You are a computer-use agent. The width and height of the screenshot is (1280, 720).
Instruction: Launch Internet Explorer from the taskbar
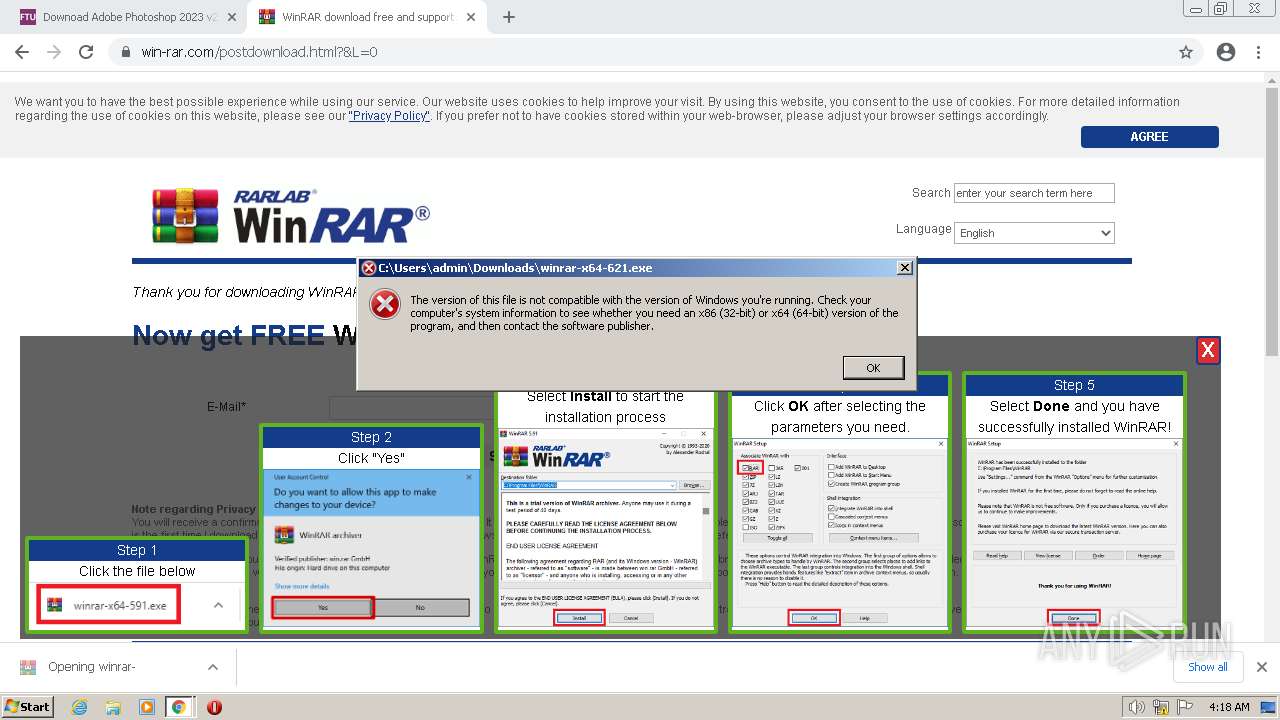tap(80, 707)
